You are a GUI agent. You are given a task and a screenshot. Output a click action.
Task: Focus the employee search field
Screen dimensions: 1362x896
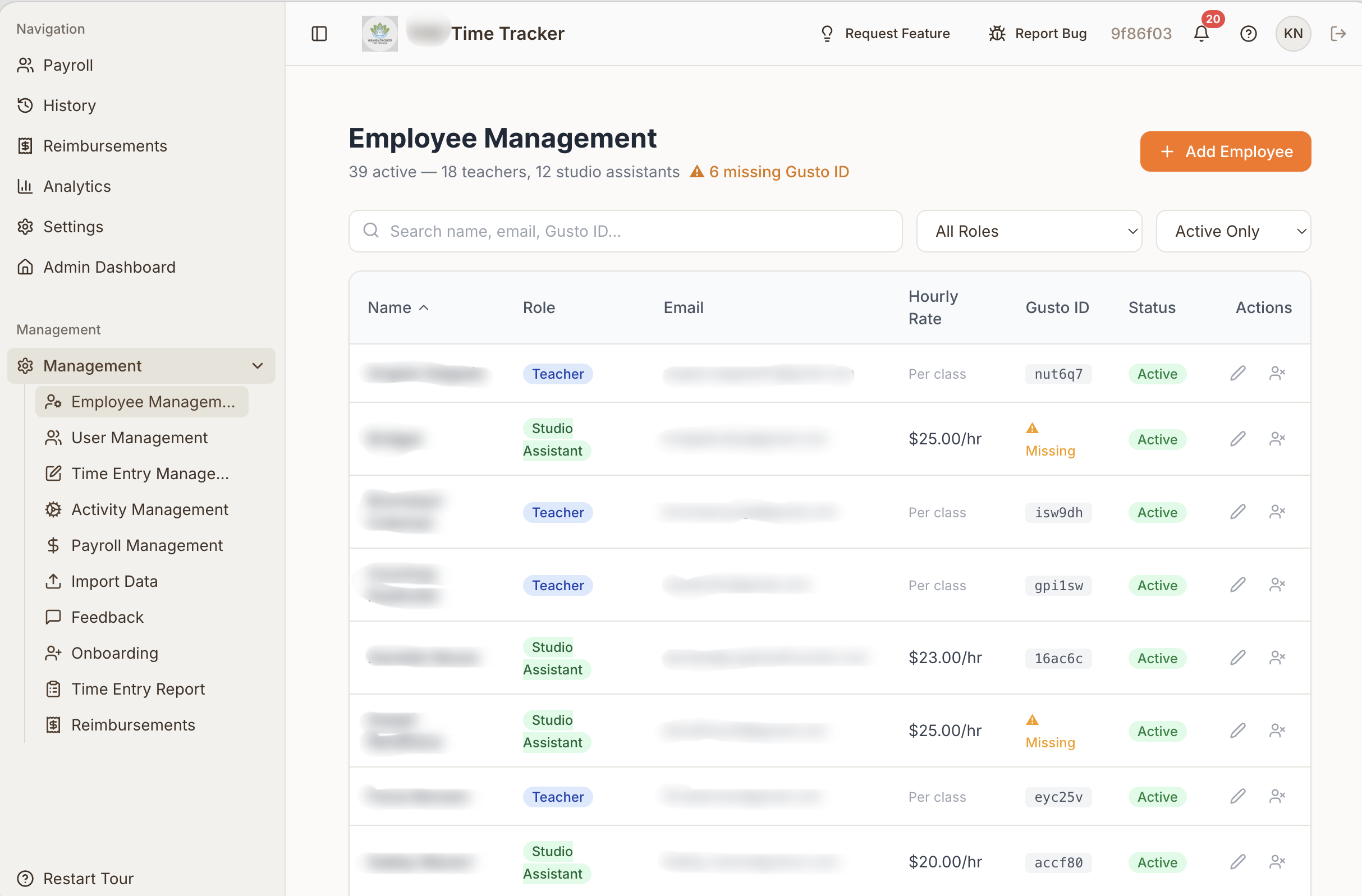[x=626, y=231]
